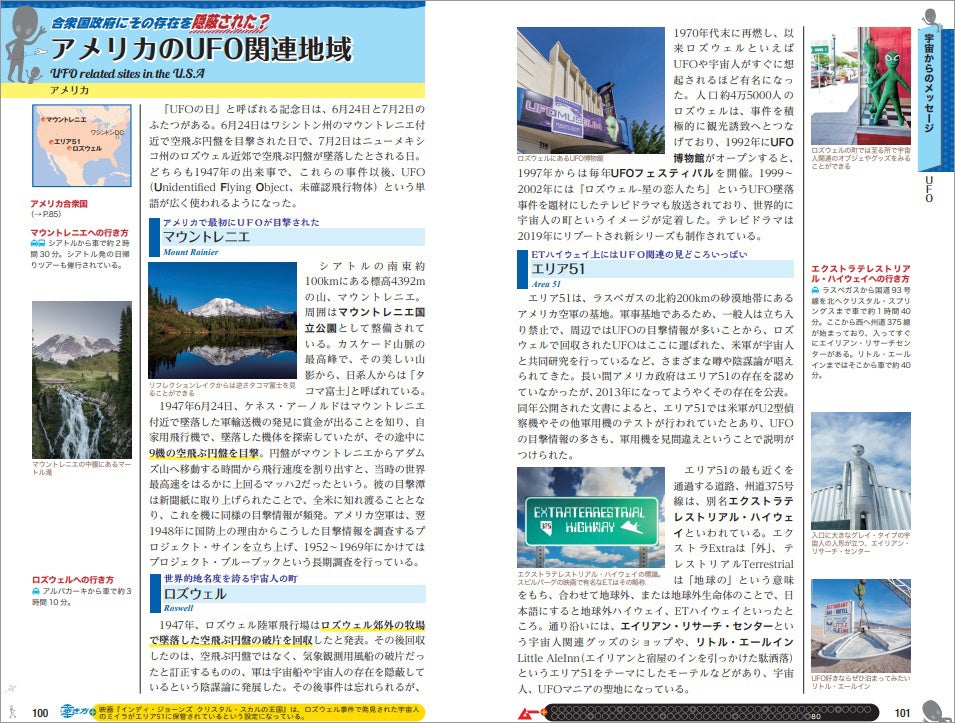Select the エリア51 marker on the USA map

[x=51, y=142]
